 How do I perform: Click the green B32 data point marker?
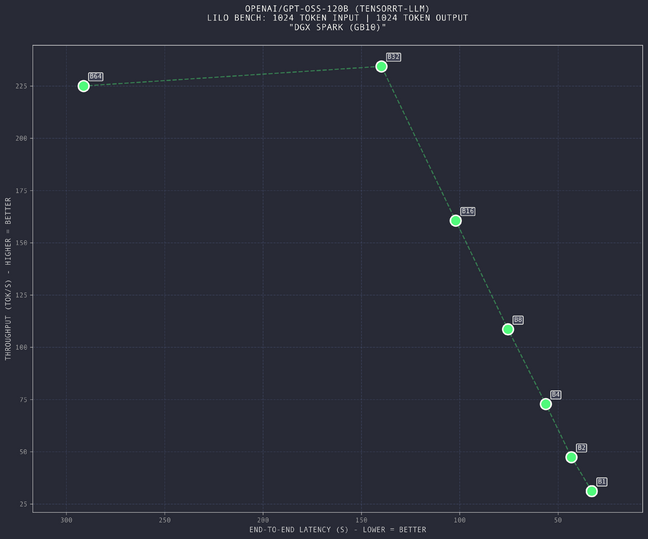[x=381, y=66]
